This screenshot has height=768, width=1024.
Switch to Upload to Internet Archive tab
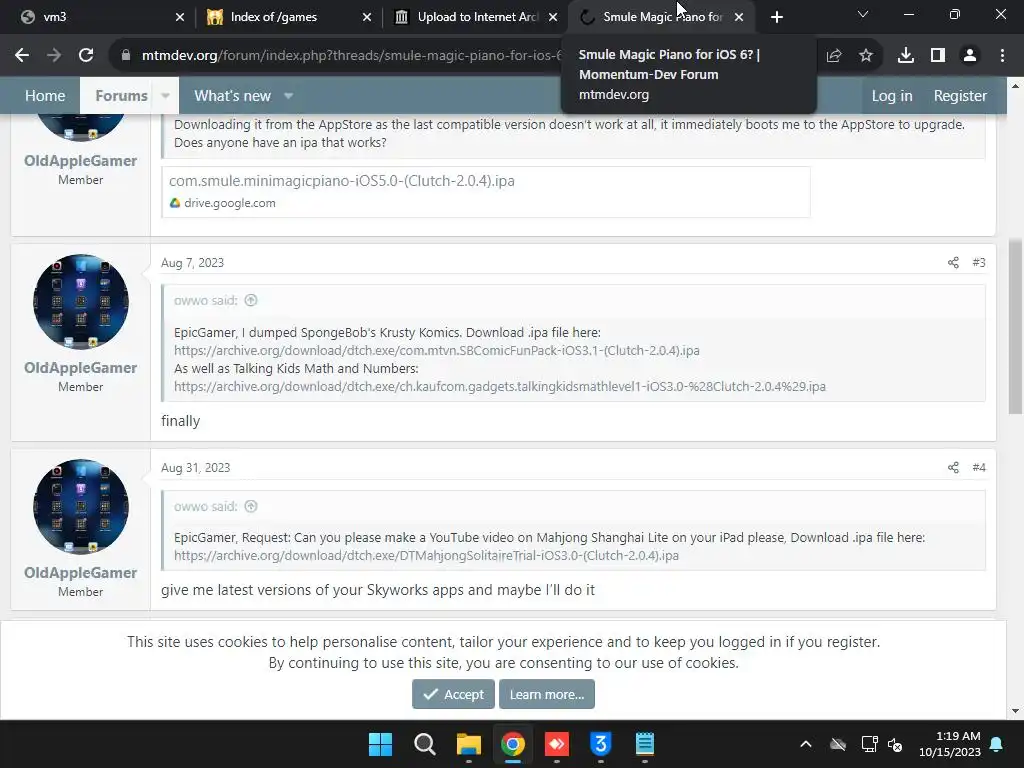pos(477,17)
